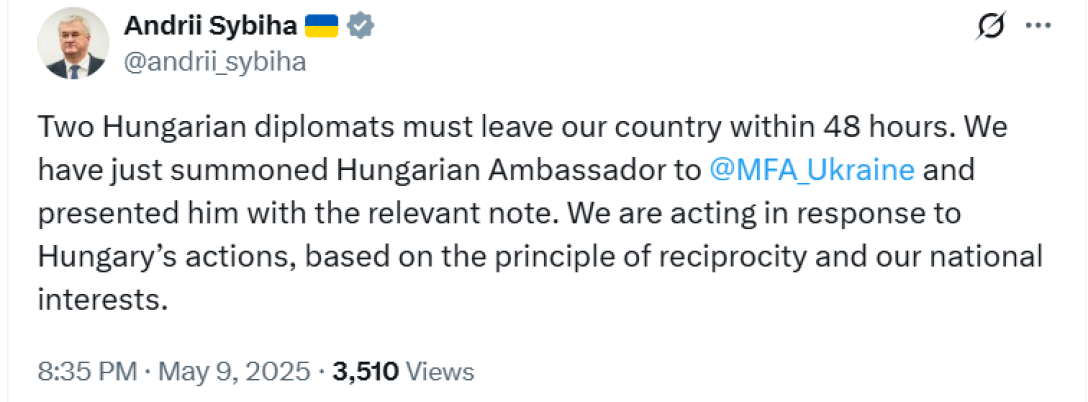The image size is (1088, 402).
Task: Open the @MFA_Ukraine mention link
Action: tap(811, 169)
